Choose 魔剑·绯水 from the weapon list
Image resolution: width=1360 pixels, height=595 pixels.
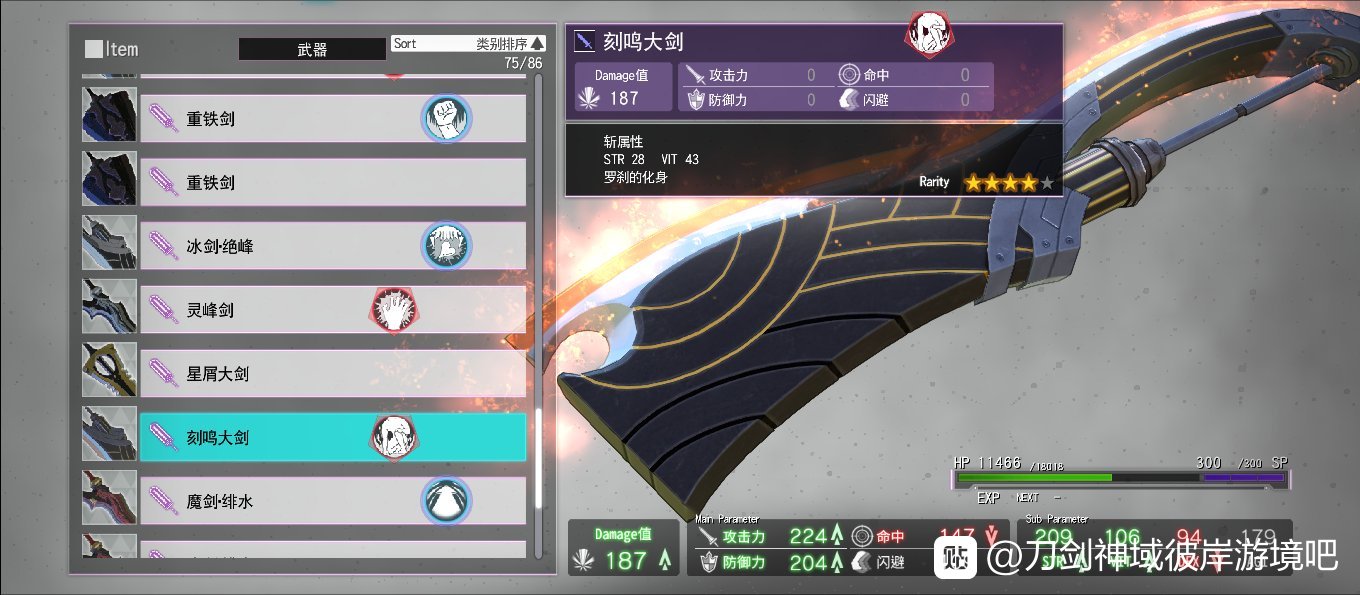click(333, 501)
